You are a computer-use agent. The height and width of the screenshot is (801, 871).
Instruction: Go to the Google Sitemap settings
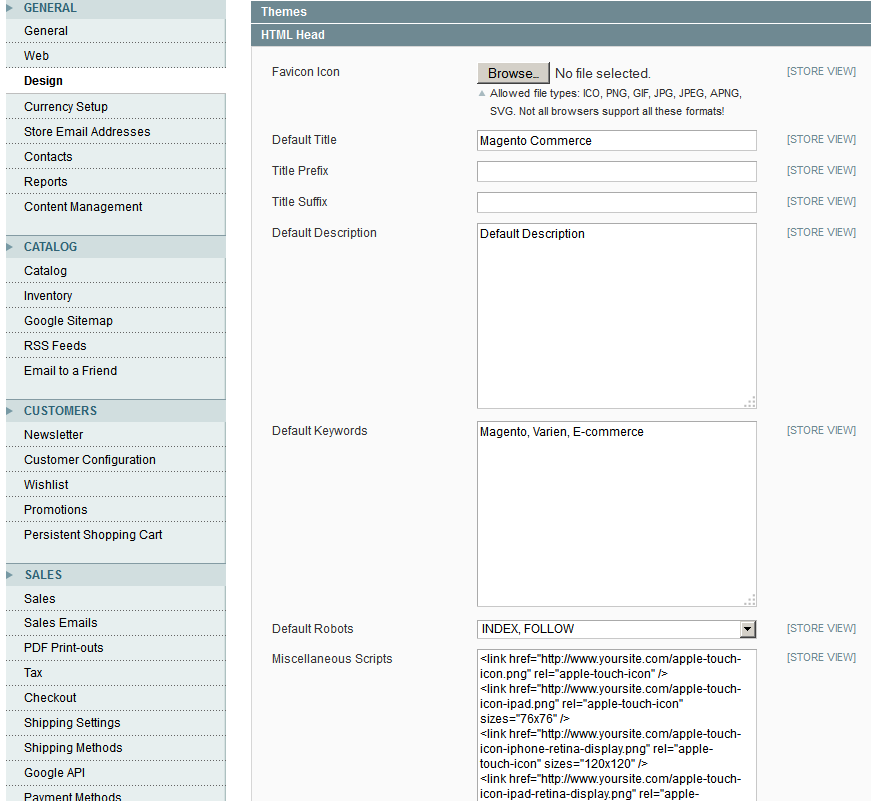pyautogui.click(x=68, y=321)
